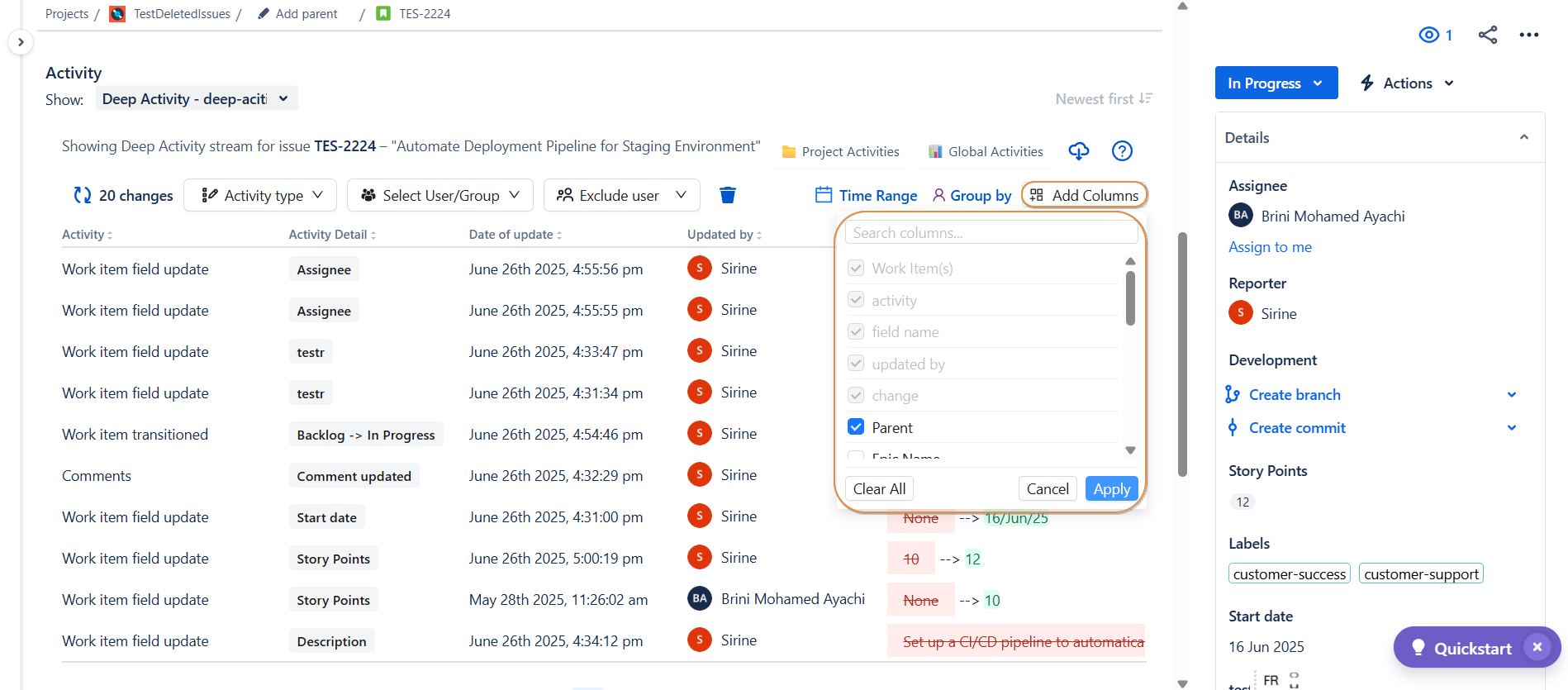Image resolution: width=1568 pixels, height=690 pixels.
Task: Click the refresh icon beside 20 changes
Action: (83, 195)
